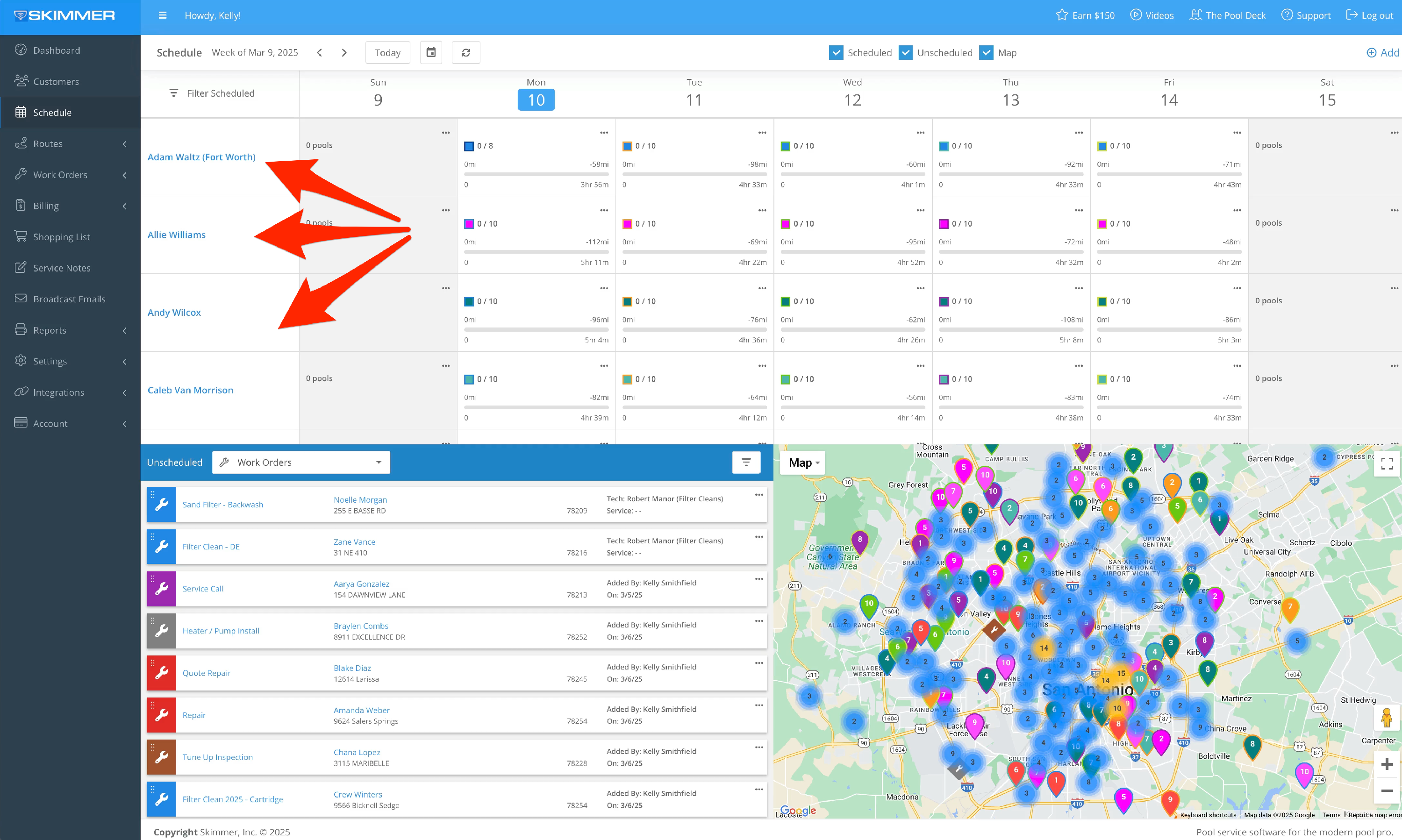1402x840 pixels.
Task: Uncheck the Scheduled checkbox
Action: 836,53
